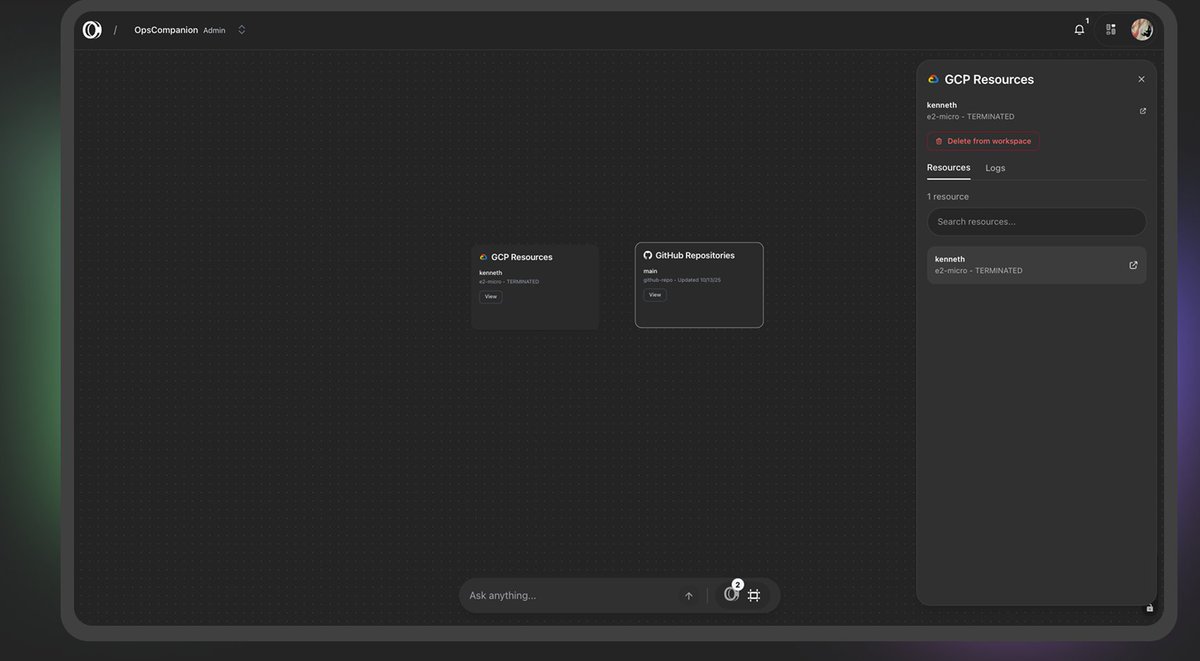Click the Admin role label in header

(x=214, y=30)
